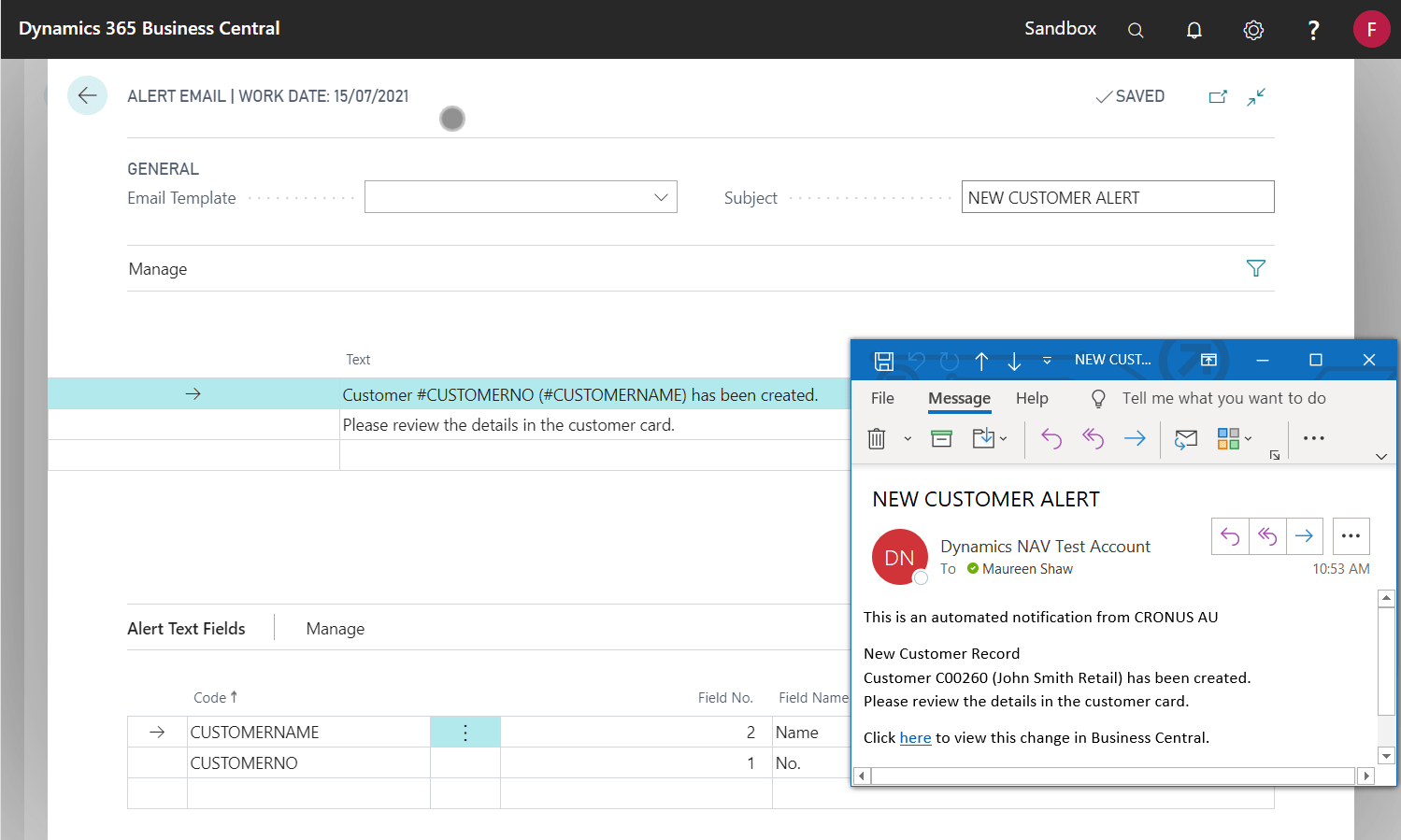Reply All from the message header buttons
1401x840 pixels.
tap(1267, 536)
